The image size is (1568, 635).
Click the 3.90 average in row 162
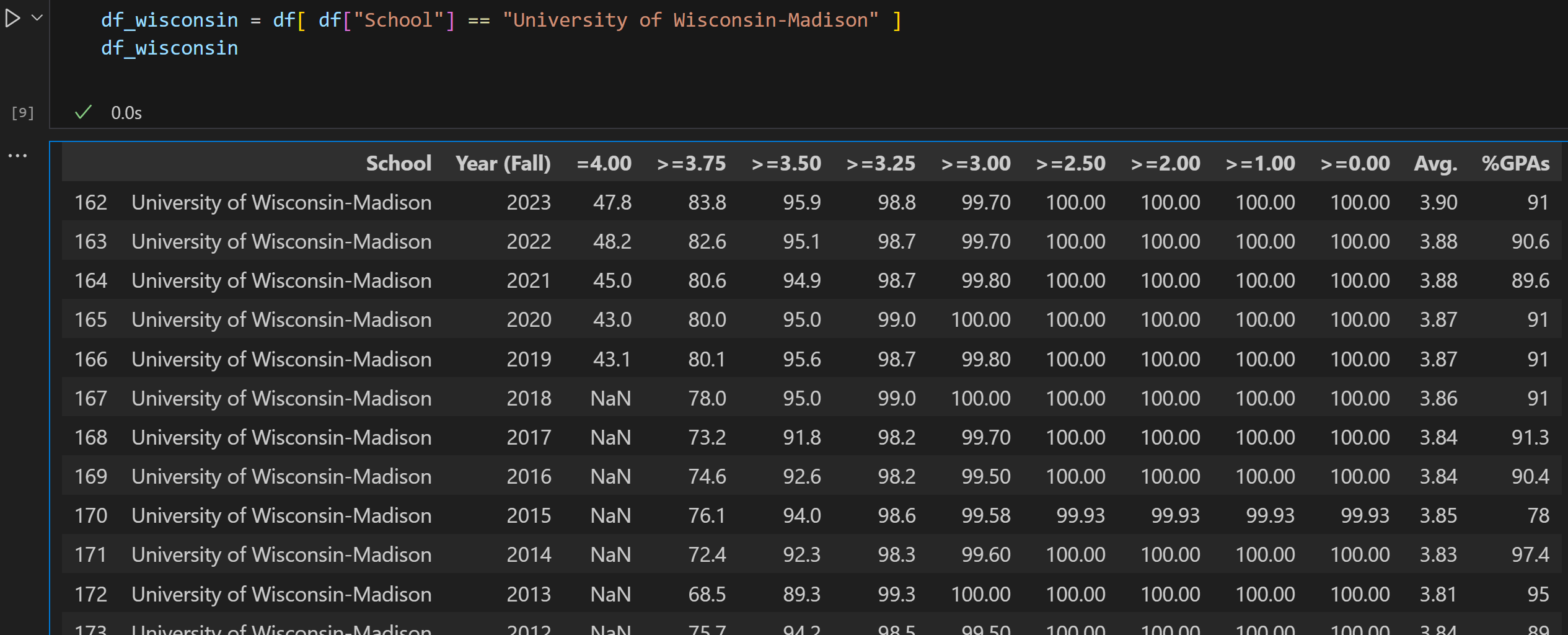[1438, 202]
